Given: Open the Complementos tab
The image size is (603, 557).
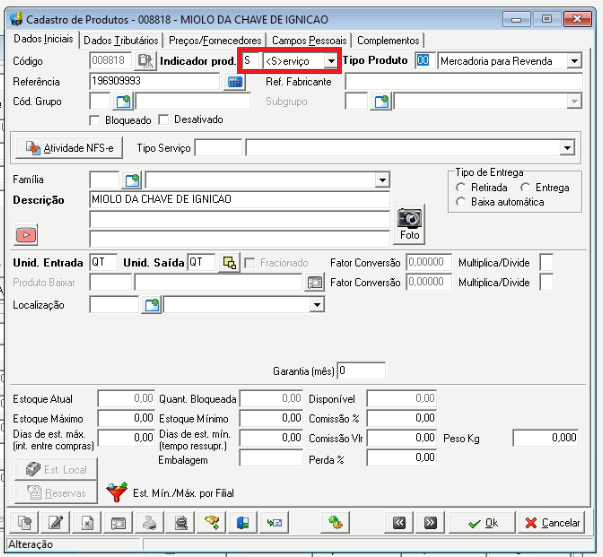Looking at the screenshot, I should point(388,40).
